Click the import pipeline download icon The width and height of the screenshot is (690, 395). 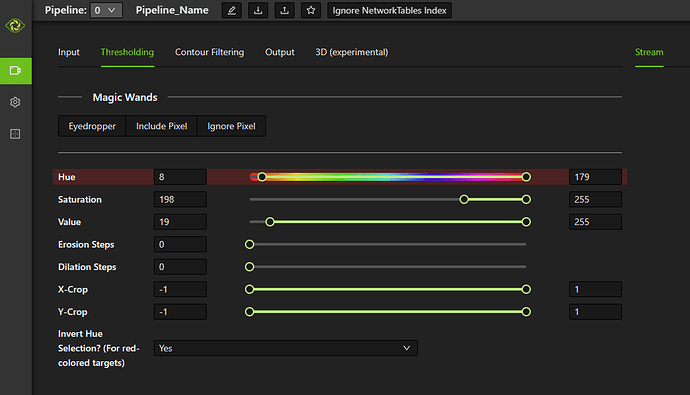coord(258,11)
